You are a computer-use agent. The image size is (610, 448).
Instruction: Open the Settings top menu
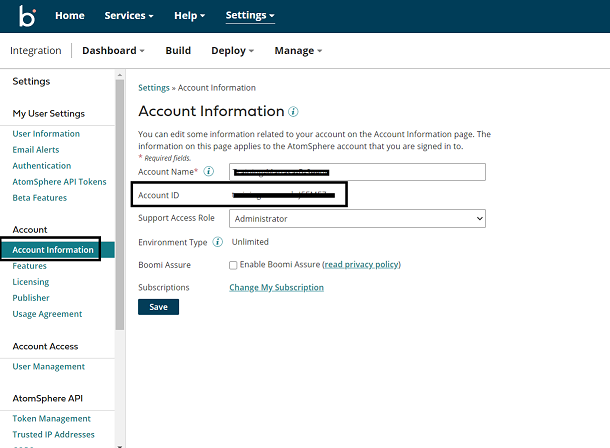pyautogui.click(x=250, y=16)
